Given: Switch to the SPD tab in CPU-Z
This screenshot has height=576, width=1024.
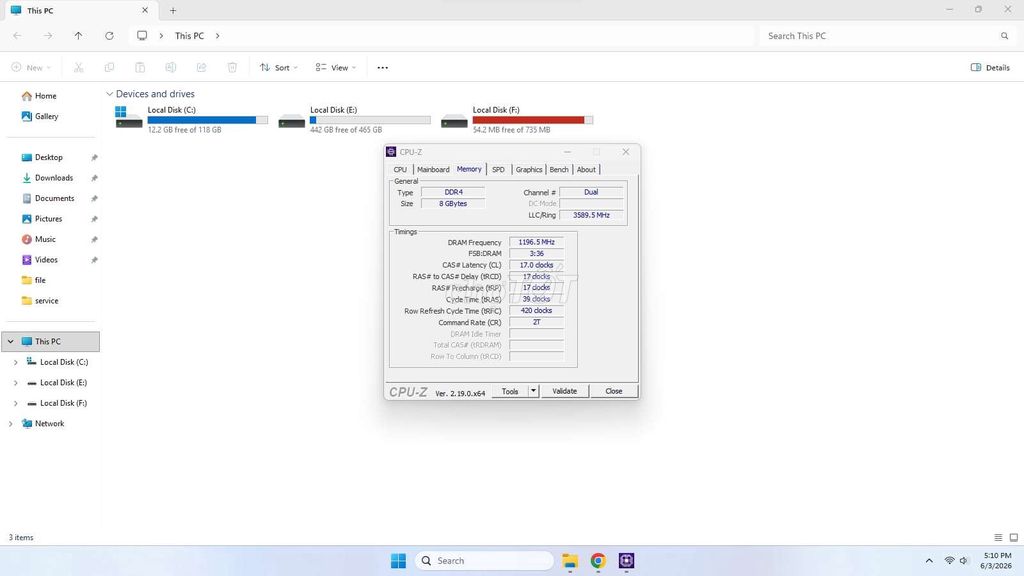Looking at the screenshot, I should click(x=498, y=169).
